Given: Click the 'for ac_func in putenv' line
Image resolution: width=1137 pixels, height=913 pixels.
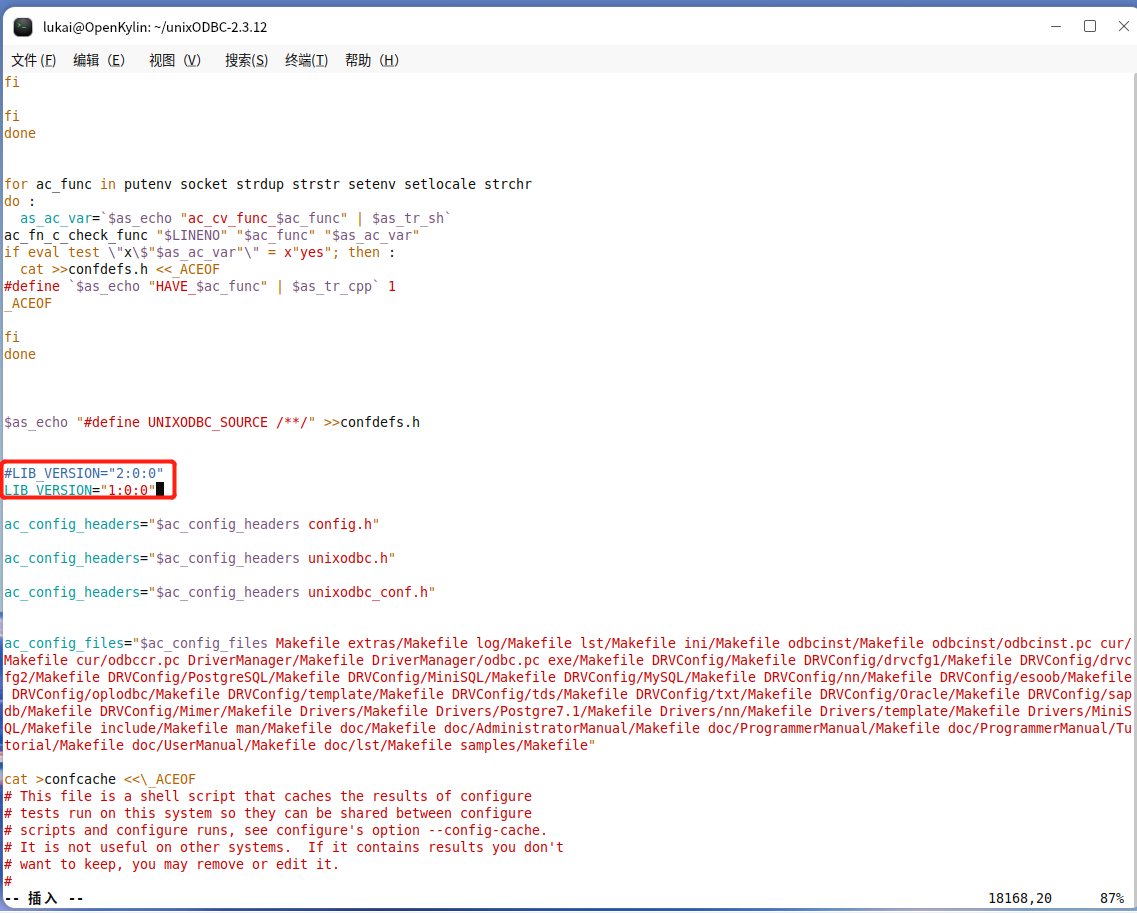Looking at the screenshot, I should tap(268, 184).
